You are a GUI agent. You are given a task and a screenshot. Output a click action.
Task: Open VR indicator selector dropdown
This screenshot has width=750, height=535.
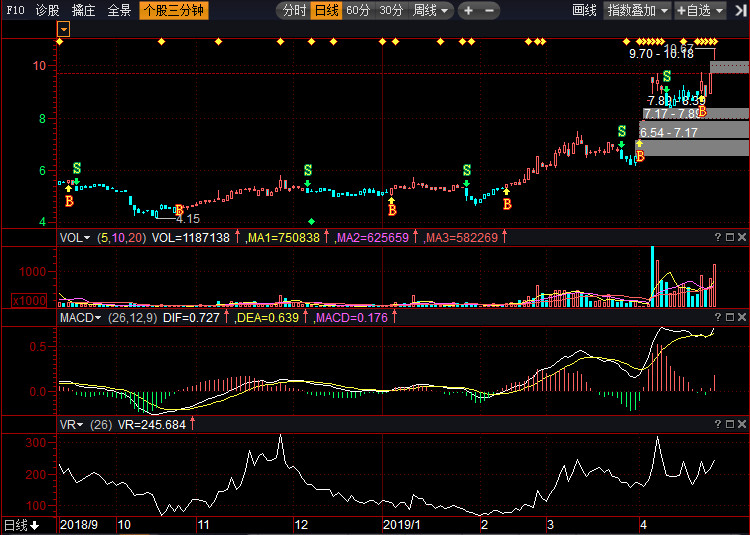(71, 425)
